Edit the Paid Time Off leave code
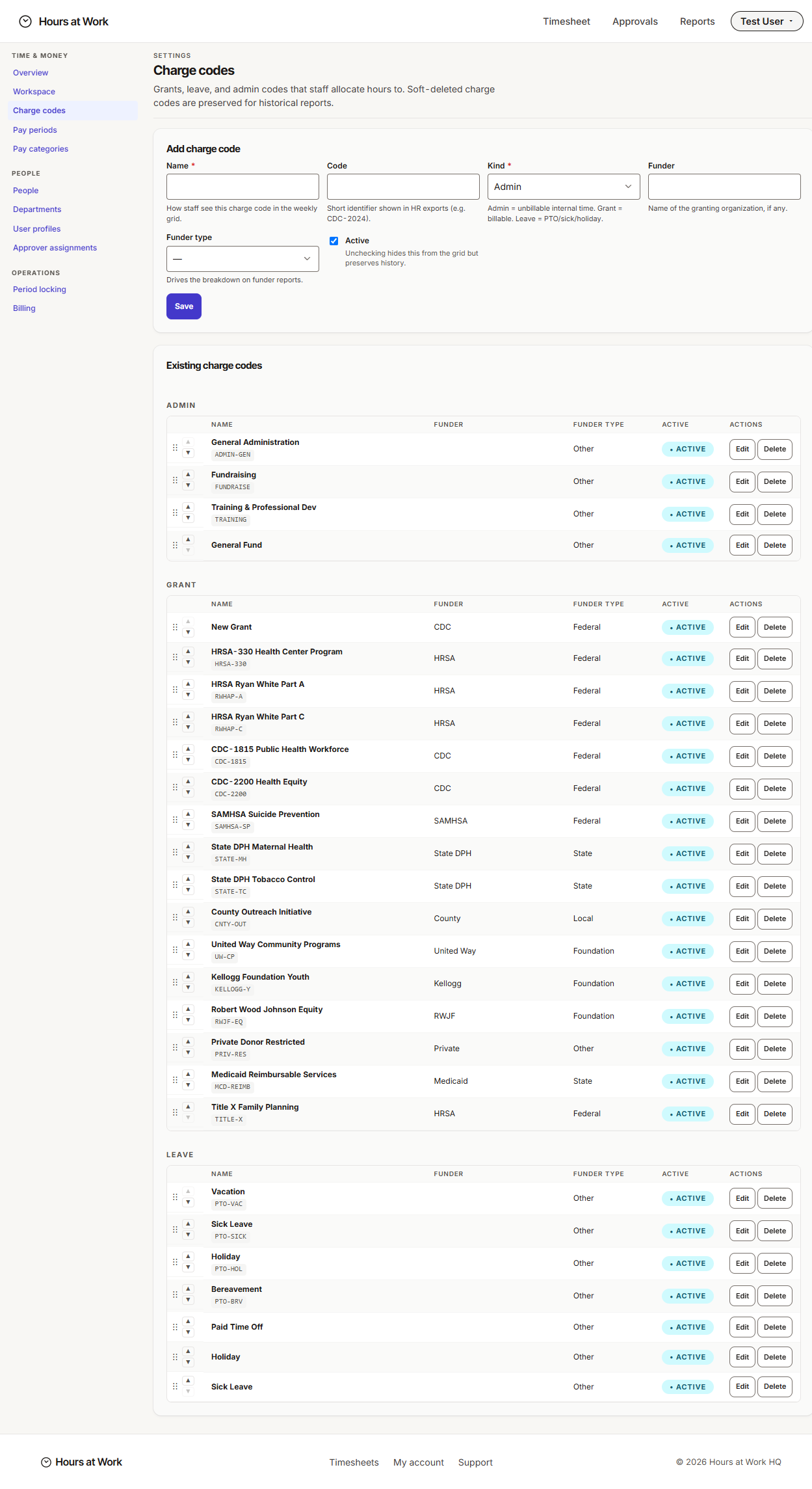 coord(742,1328)
